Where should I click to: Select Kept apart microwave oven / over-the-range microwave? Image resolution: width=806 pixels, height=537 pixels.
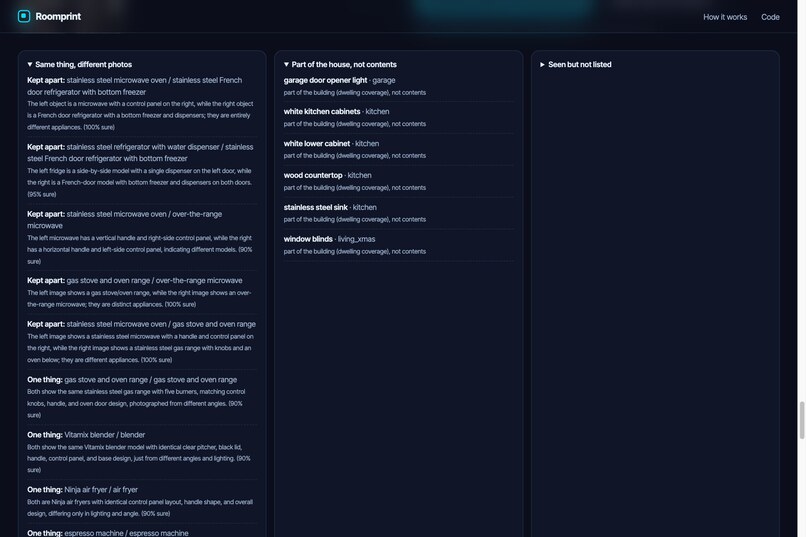142,237
